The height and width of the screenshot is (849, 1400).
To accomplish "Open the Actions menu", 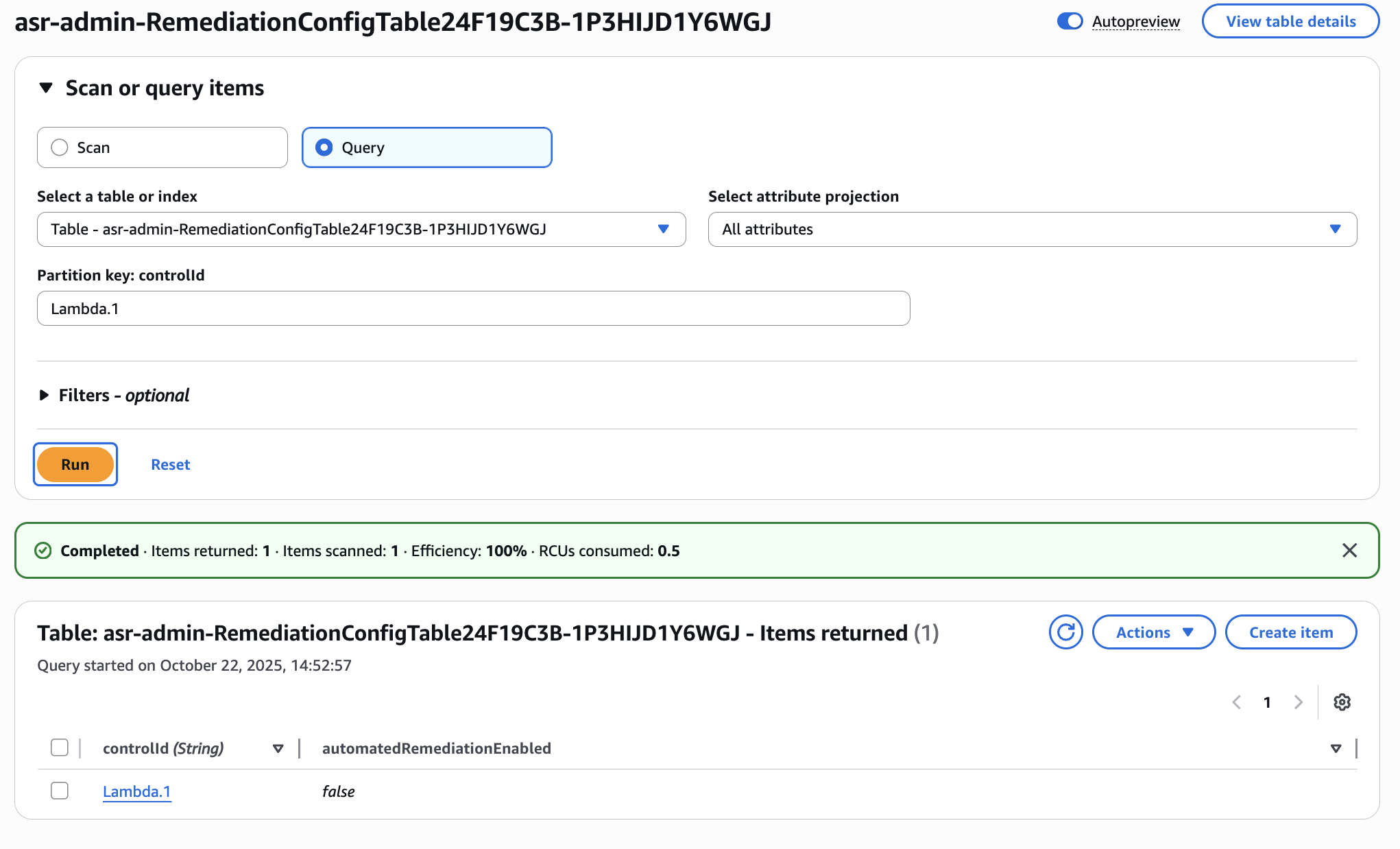I will point(1153,632).
